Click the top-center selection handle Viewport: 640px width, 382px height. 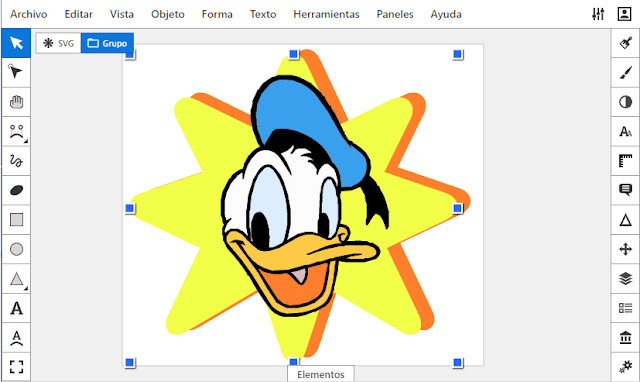coord(293,54)
